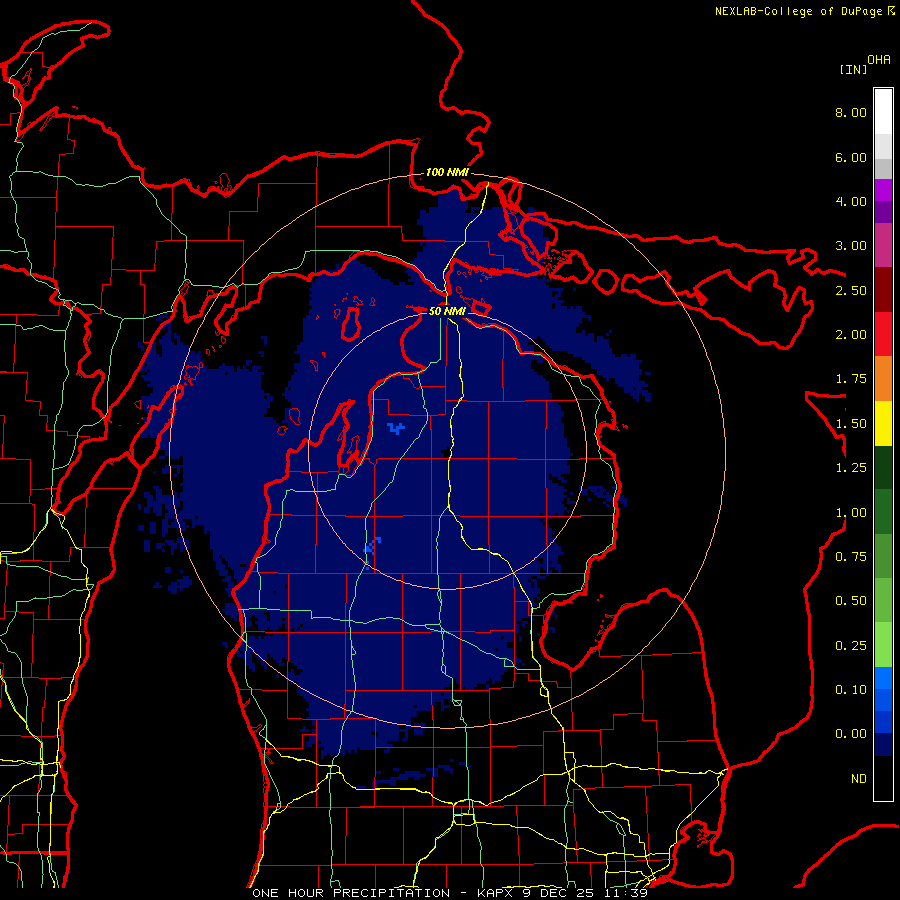Click the 0.75 legend value
The image size is (900, 900).
point(851,557)
